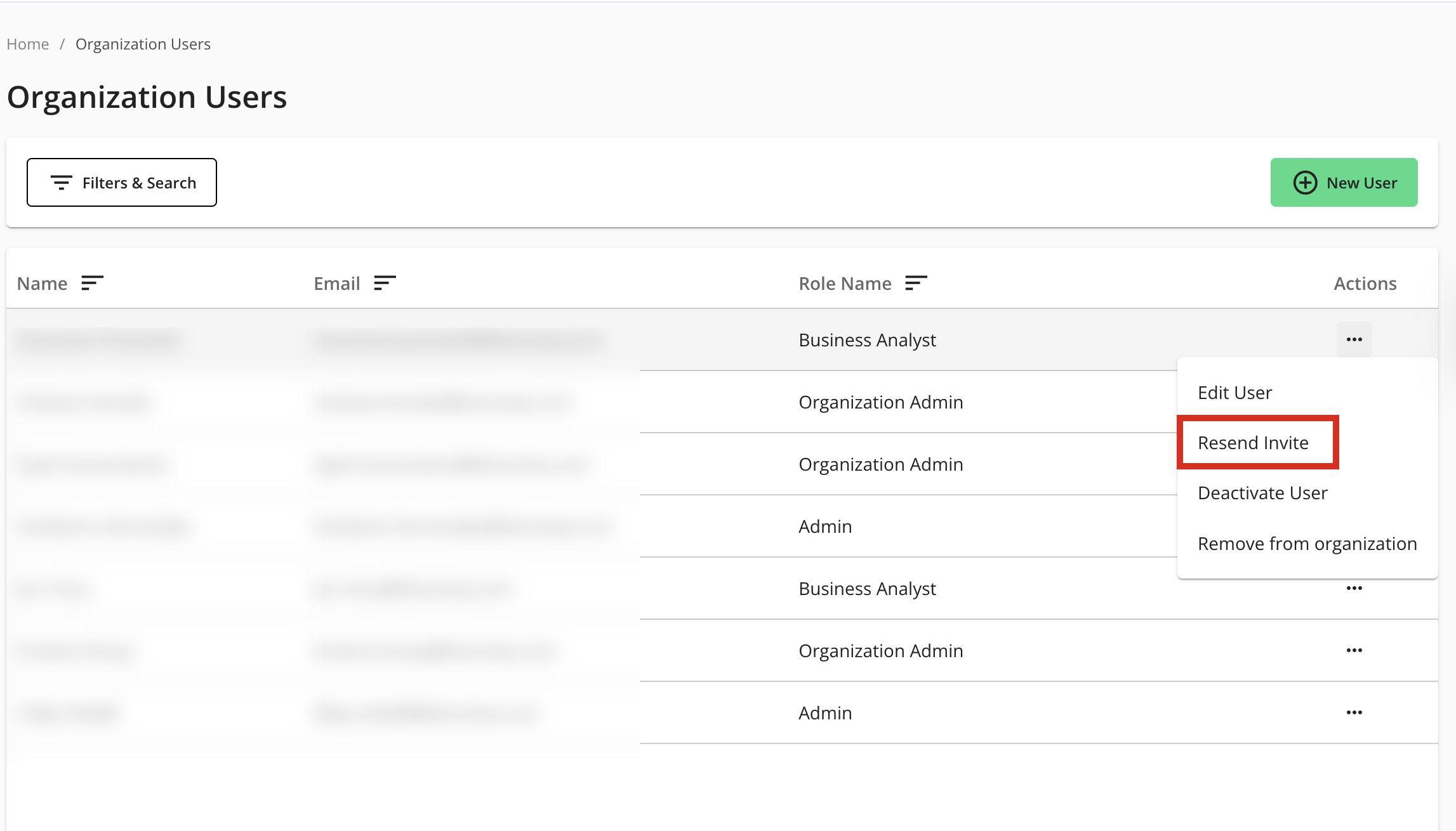Click the first row's Business Analyst role cell
This screenshot has height=831, width=1456.
(867, 340)
